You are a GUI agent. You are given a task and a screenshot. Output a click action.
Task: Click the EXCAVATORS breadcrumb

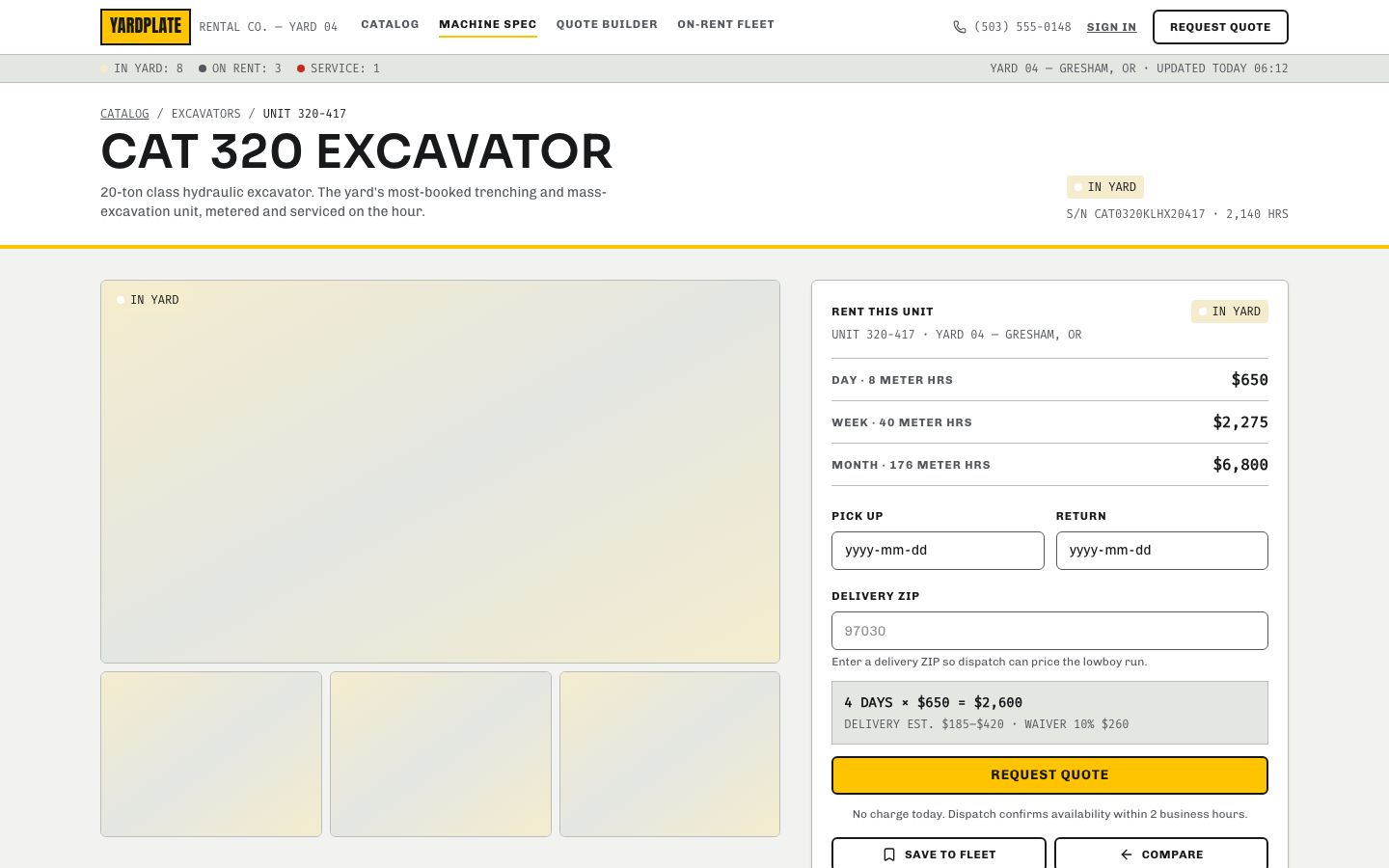click(205, 114)
